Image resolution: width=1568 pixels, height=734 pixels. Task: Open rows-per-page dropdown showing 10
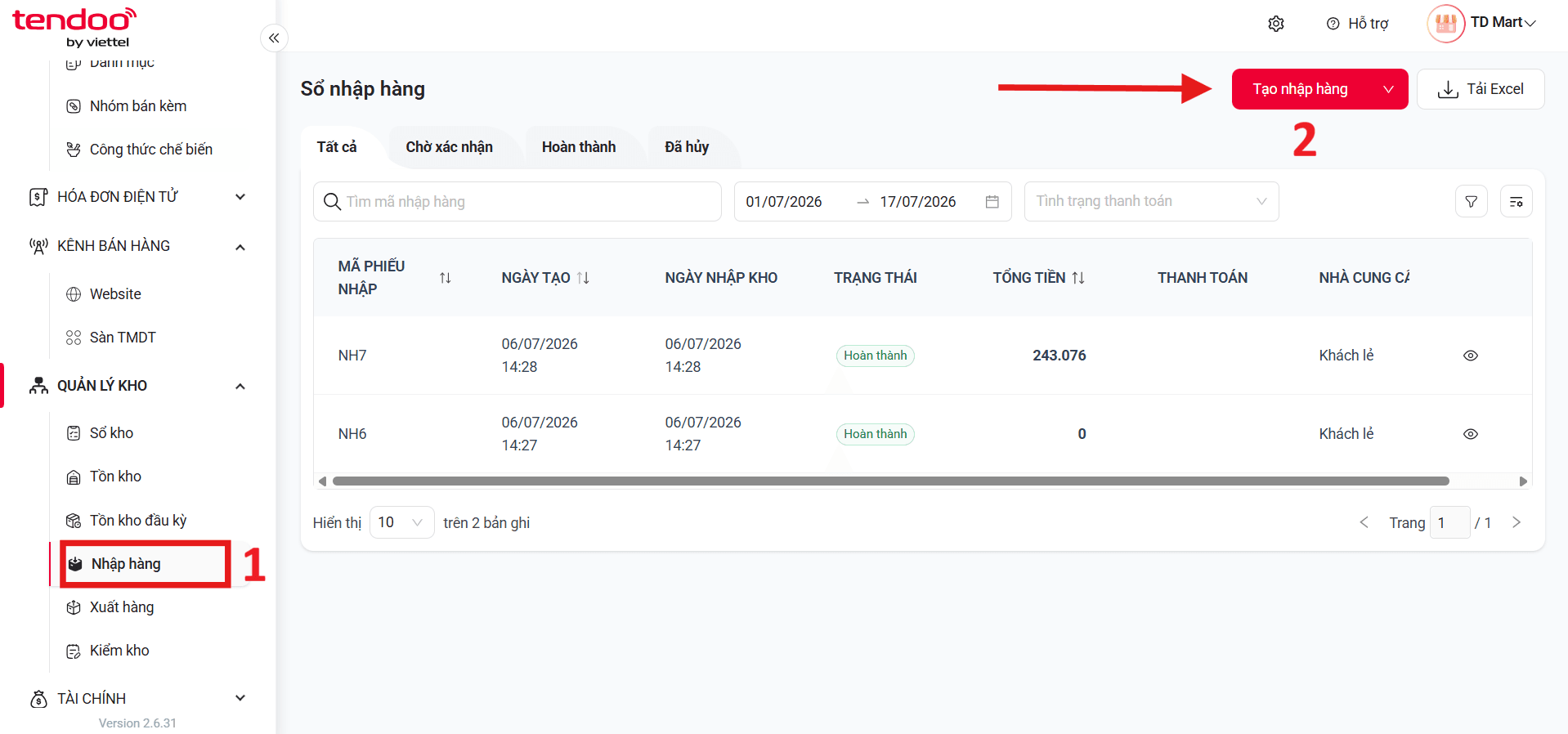coord(401,522)
